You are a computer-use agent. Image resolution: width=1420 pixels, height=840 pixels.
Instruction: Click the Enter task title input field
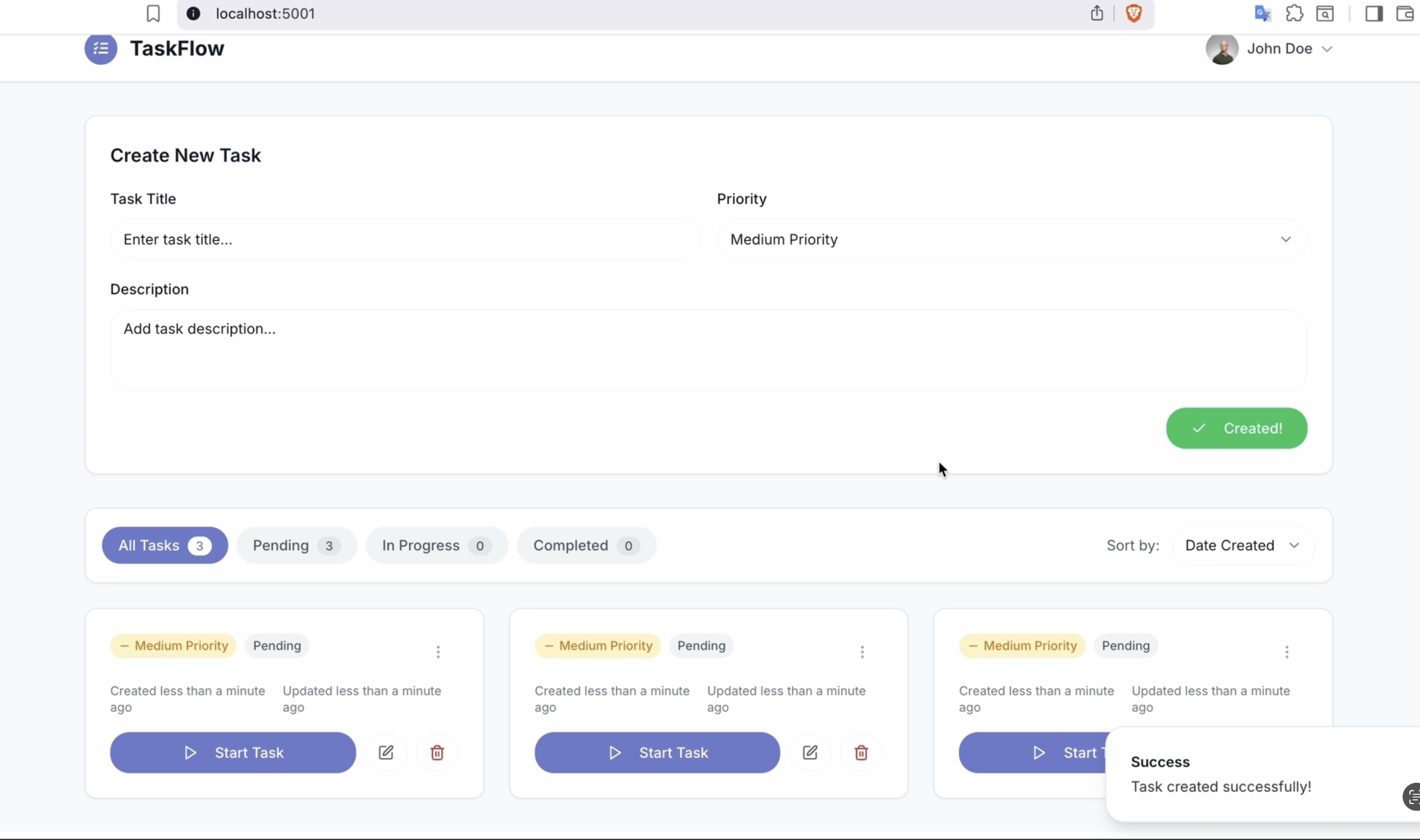pos(405,239)
